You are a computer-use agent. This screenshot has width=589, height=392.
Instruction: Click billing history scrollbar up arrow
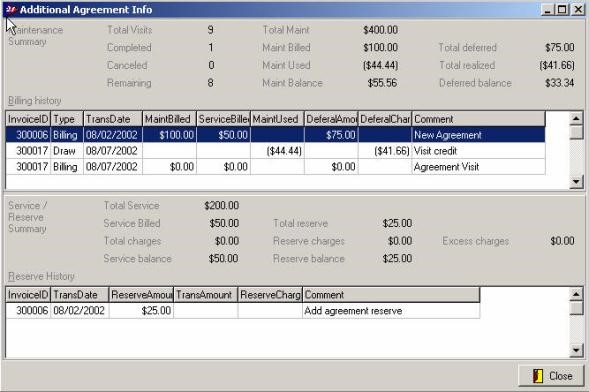pos(576,119)
